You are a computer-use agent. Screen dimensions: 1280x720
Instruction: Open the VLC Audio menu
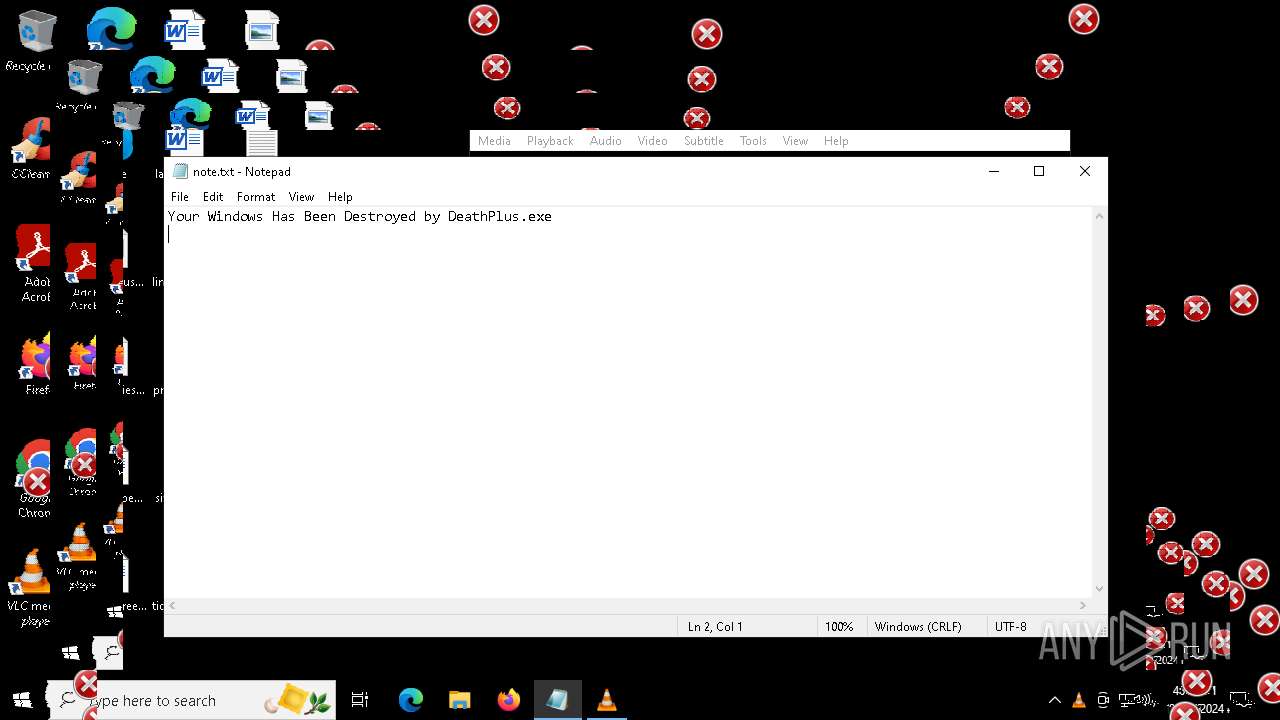(x=605, y=141)
